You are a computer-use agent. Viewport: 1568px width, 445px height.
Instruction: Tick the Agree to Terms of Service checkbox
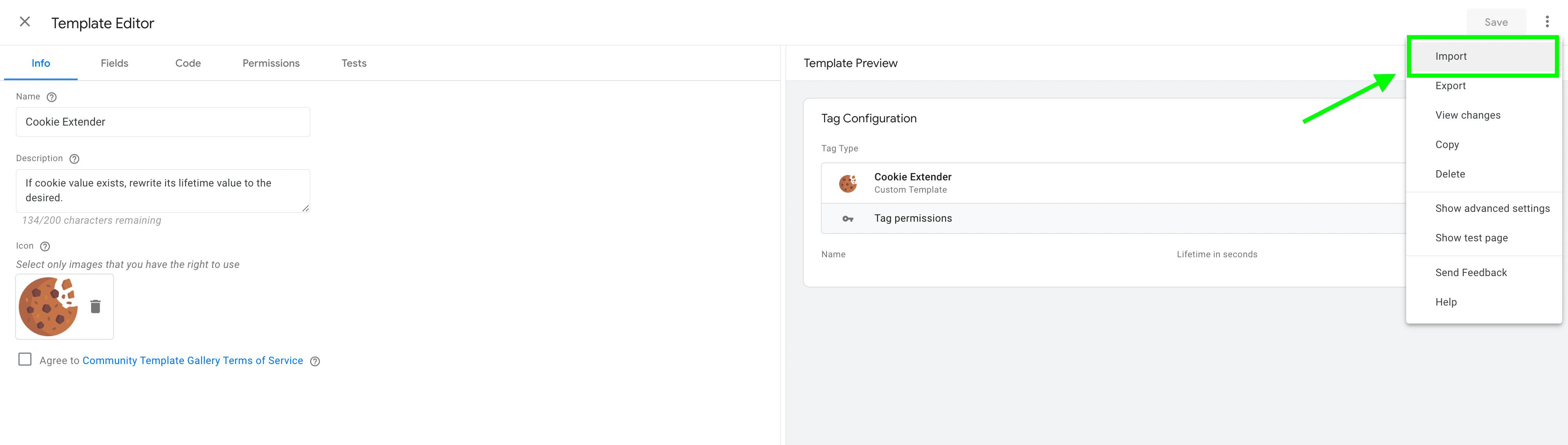tap(25, 359)
